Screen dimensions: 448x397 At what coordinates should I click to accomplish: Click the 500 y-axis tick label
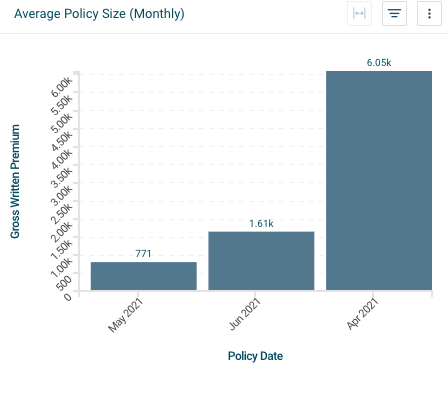(64, 283)
